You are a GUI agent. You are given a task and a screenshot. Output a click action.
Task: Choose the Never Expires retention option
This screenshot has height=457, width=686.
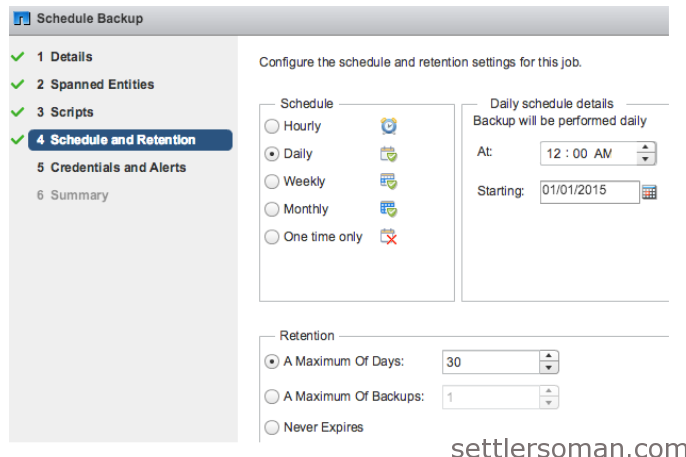[x=272, y=427]
